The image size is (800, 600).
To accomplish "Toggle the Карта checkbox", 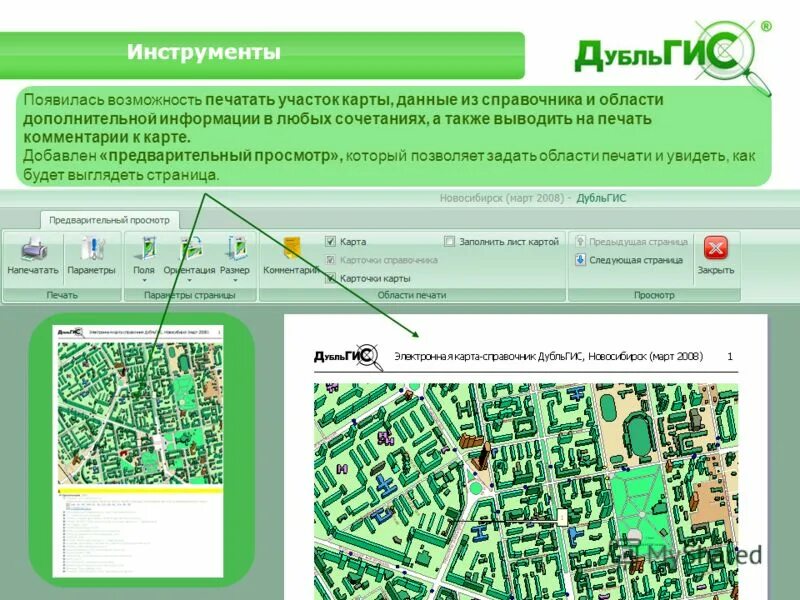I will pyautogui.click(x=331, y=241).
